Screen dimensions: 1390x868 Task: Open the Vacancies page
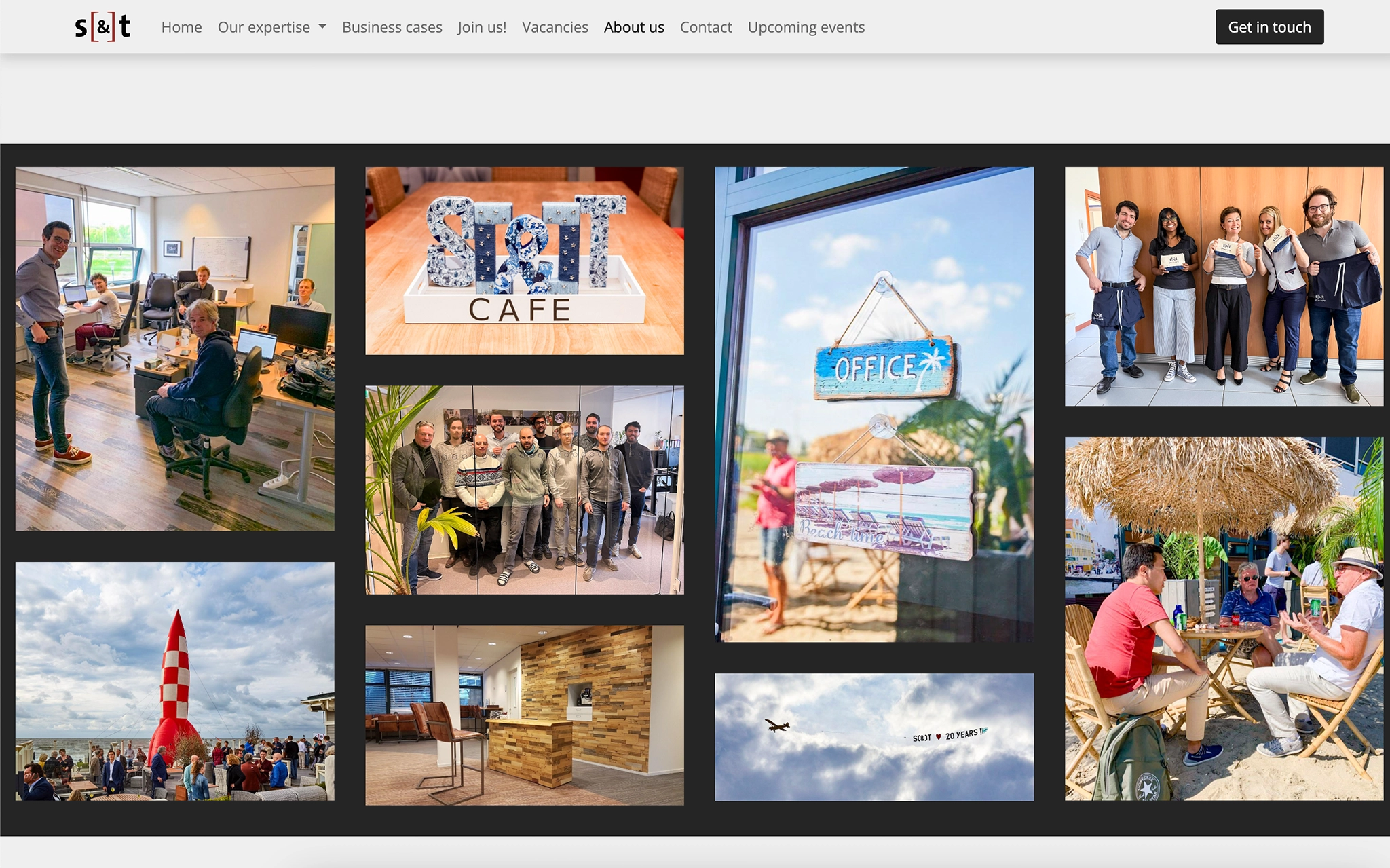pyautogui.click(x=555, y=27)
